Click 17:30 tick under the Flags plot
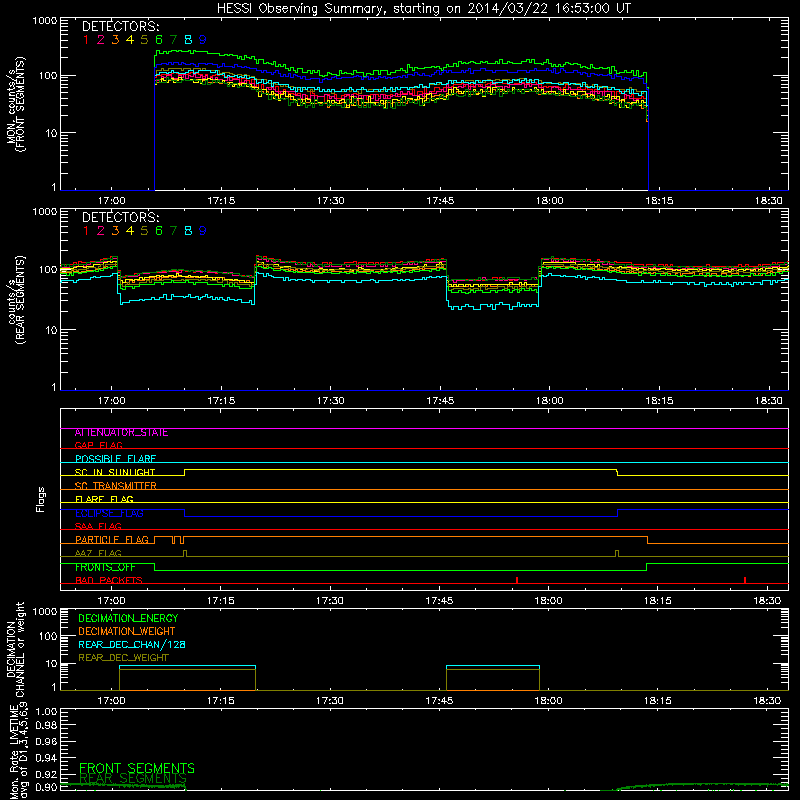Screen dimensions: 800x800 330,601
